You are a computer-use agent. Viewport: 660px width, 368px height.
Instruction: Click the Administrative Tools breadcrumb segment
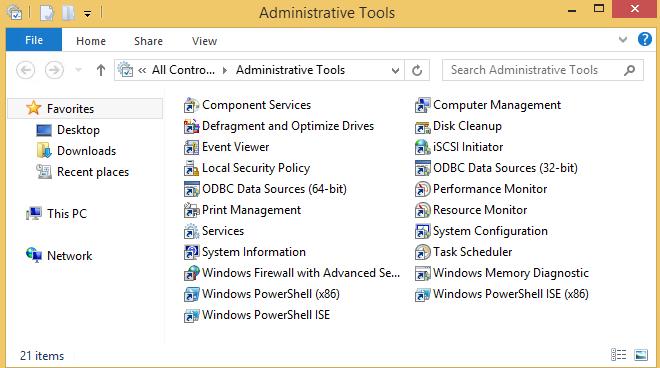point(290,70)
